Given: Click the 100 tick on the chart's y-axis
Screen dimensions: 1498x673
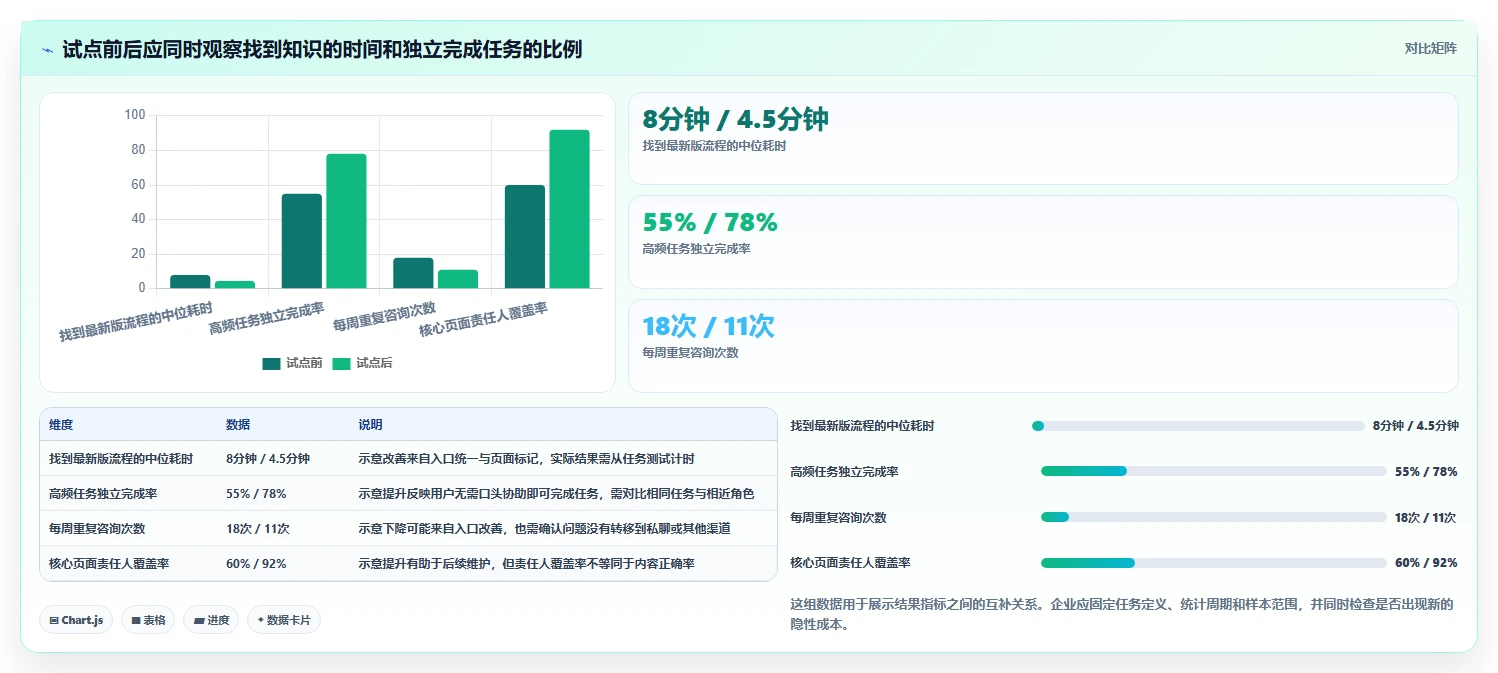Looking at the screenshot, I should (x=135, y=115).
